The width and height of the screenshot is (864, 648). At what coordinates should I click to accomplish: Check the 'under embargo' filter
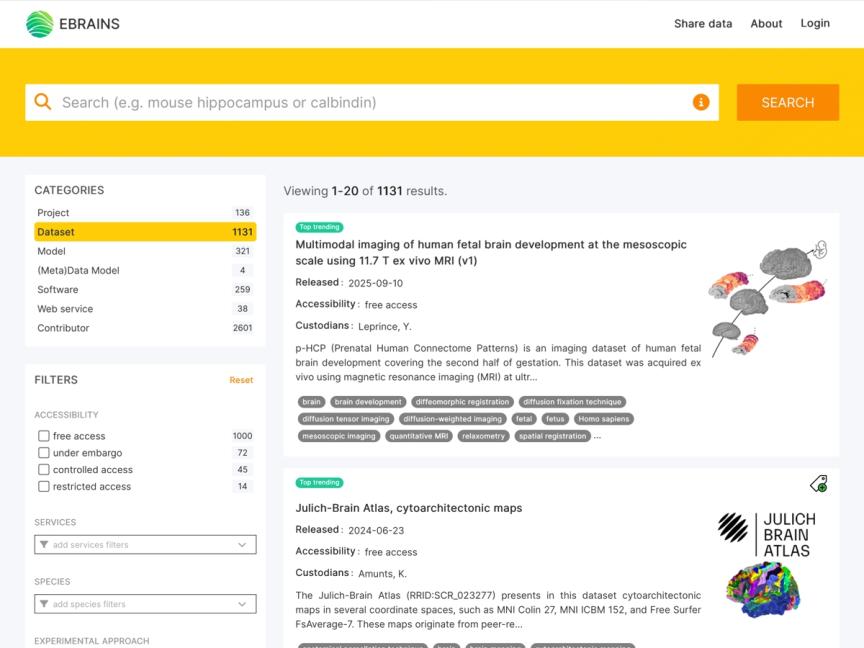point(43,453)
